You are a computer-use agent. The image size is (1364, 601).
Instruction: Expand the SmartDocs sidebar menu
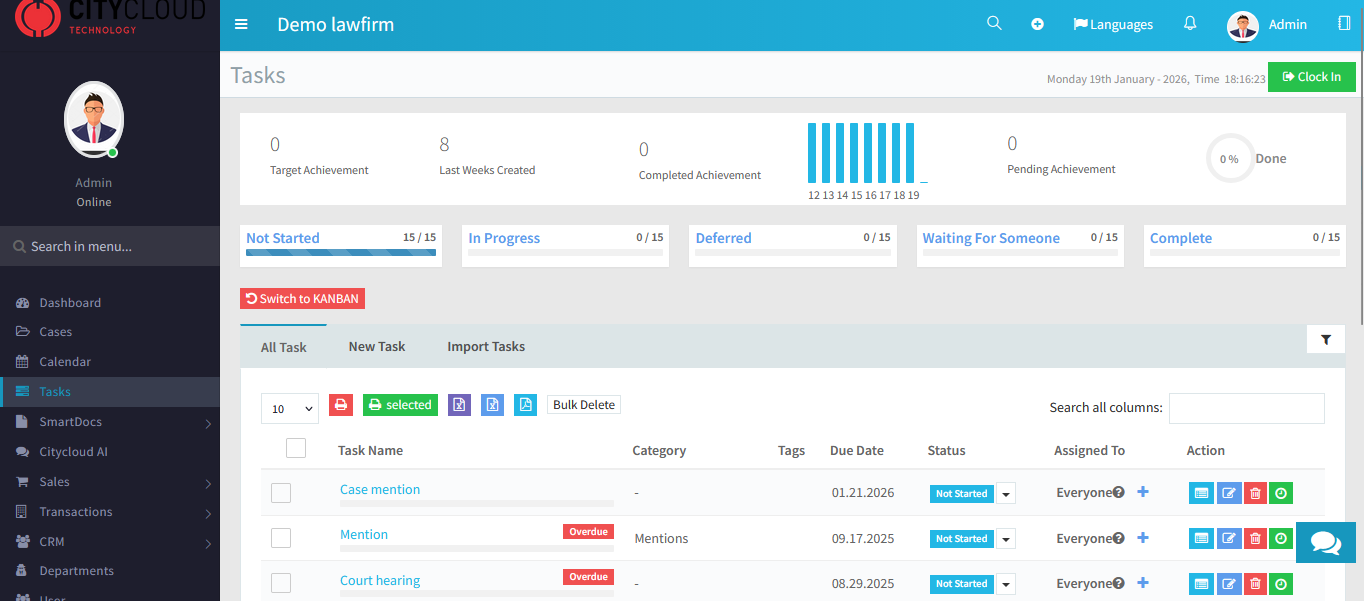110,422
